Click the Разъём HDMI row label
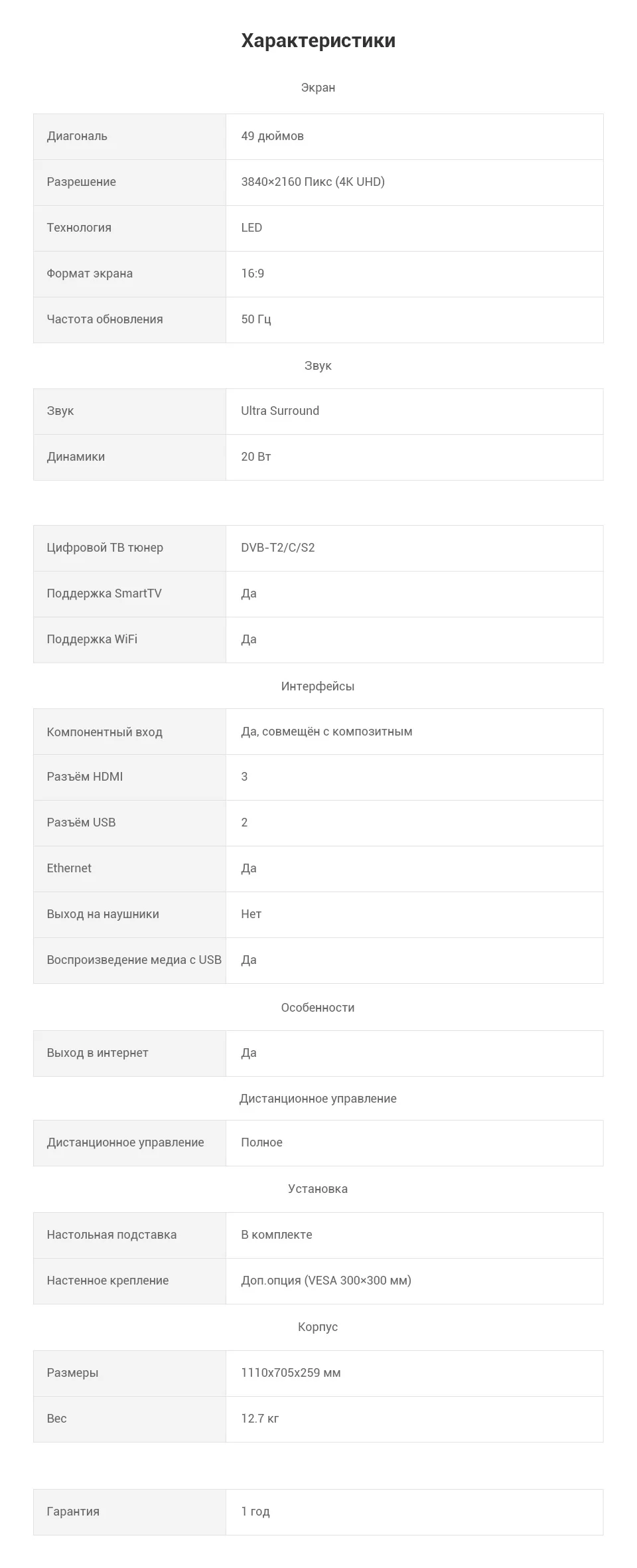The height and width of the screenshot is (1568, 637). [84, 777]
